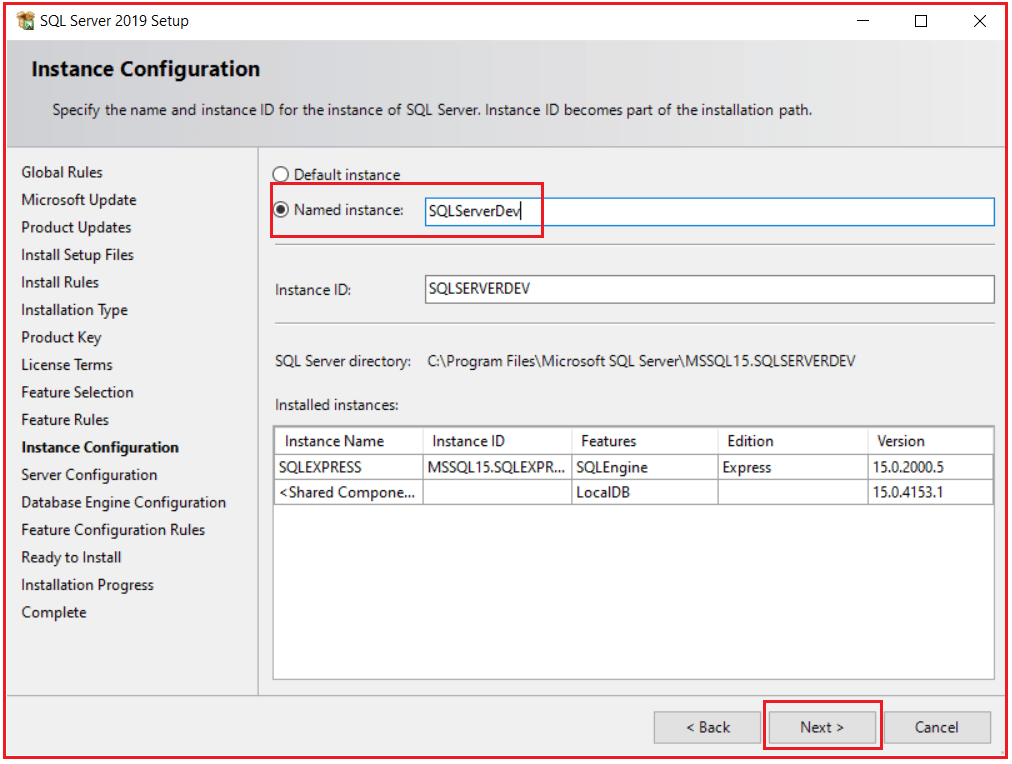Screen dimensions: 1012x764
Task: Click the SQLEngine features cell
Action: [x=645, y=467]
